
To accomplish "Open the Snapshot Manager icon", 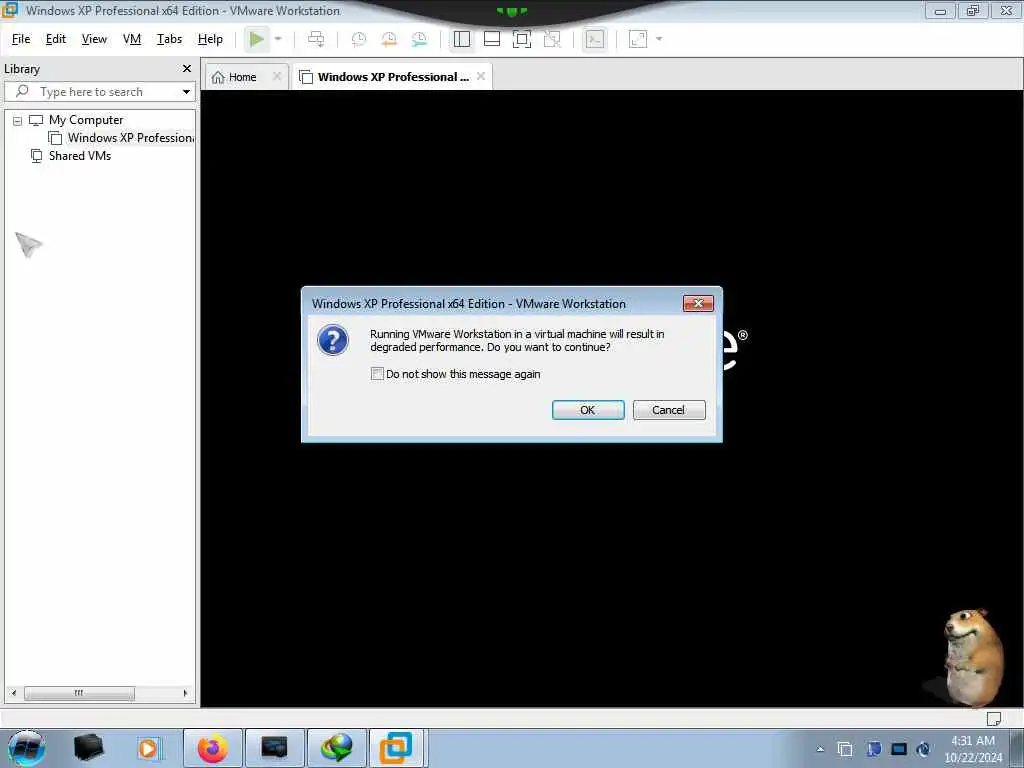I will pos(419,39).
